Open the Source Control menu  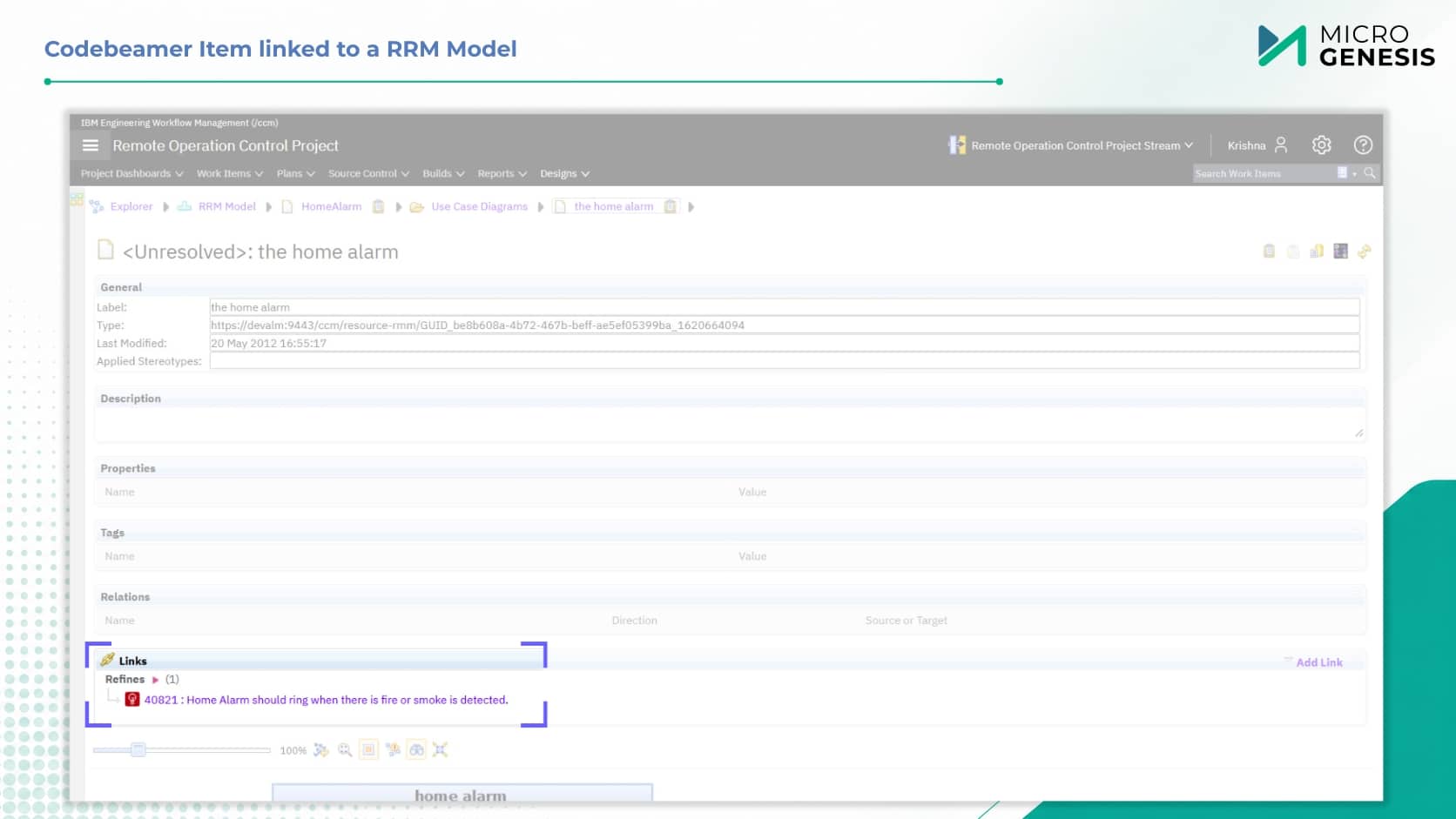pyautogui.click(x=368, y=173)
